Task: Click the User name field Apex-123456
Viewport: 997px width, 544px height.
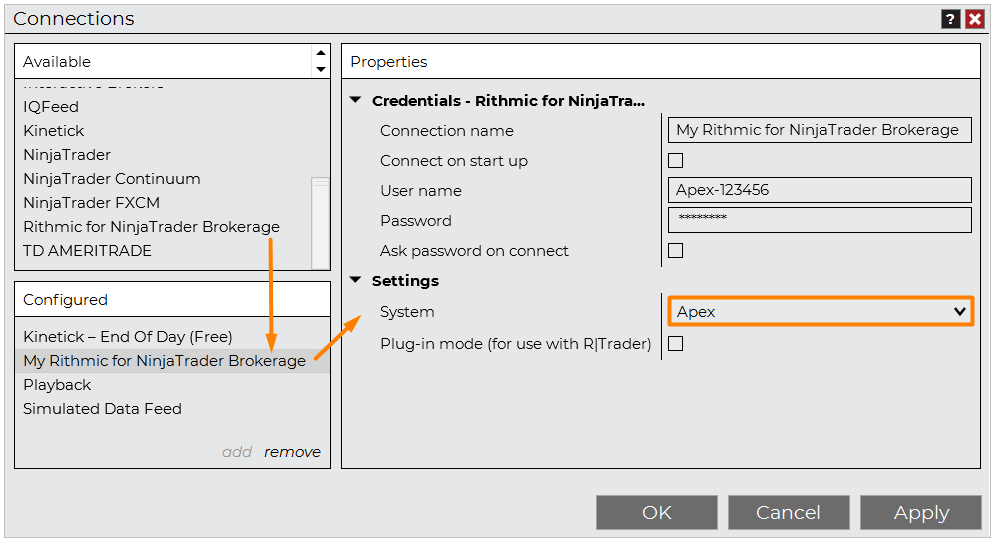Action: [x=820, y=189]
